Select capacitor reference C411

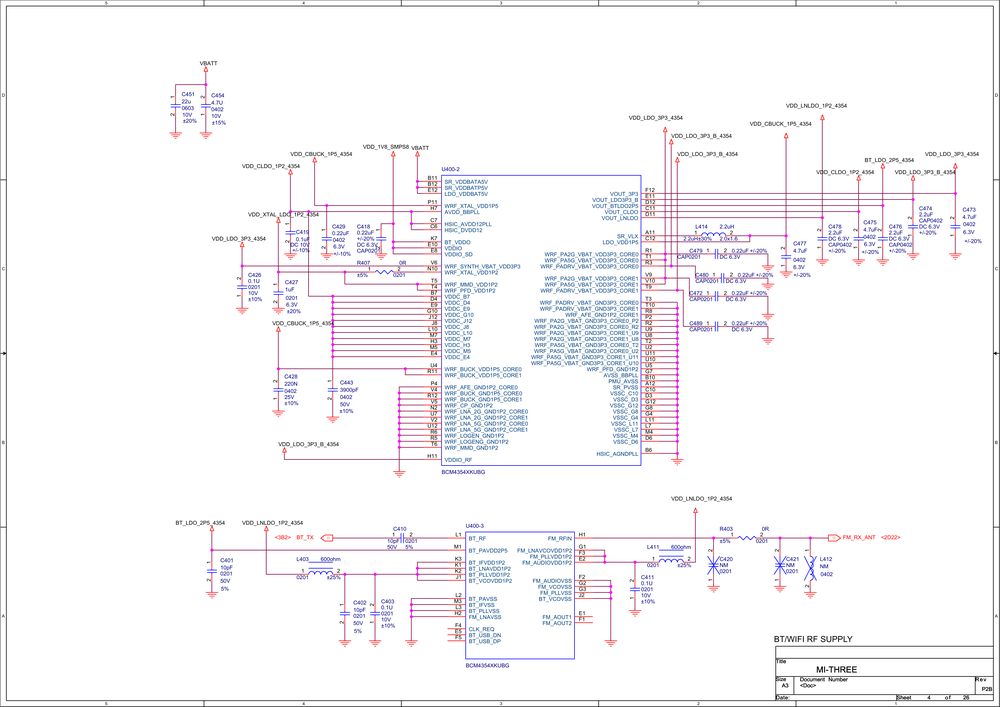click(647, 578)
